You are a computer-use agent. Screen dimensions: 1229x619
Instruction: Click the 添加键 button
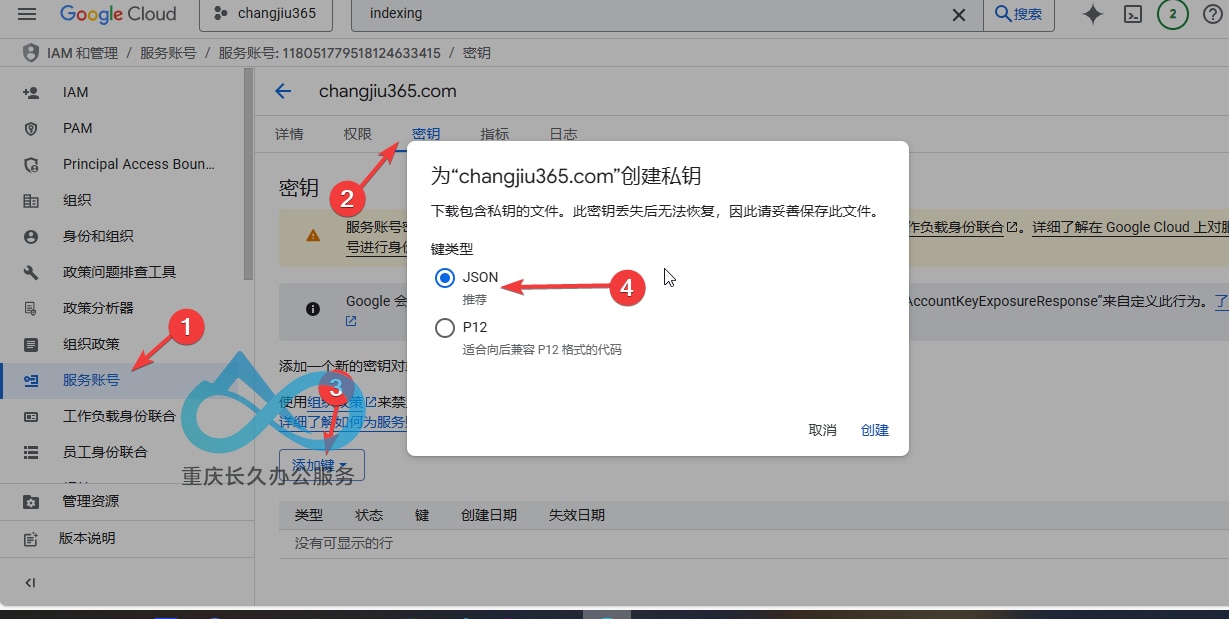[322, 465]
